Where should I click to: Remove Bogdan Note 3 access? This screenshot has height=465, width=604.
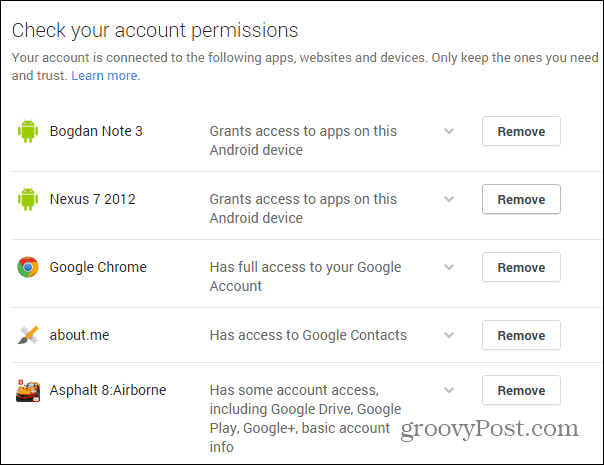[521, 131]
